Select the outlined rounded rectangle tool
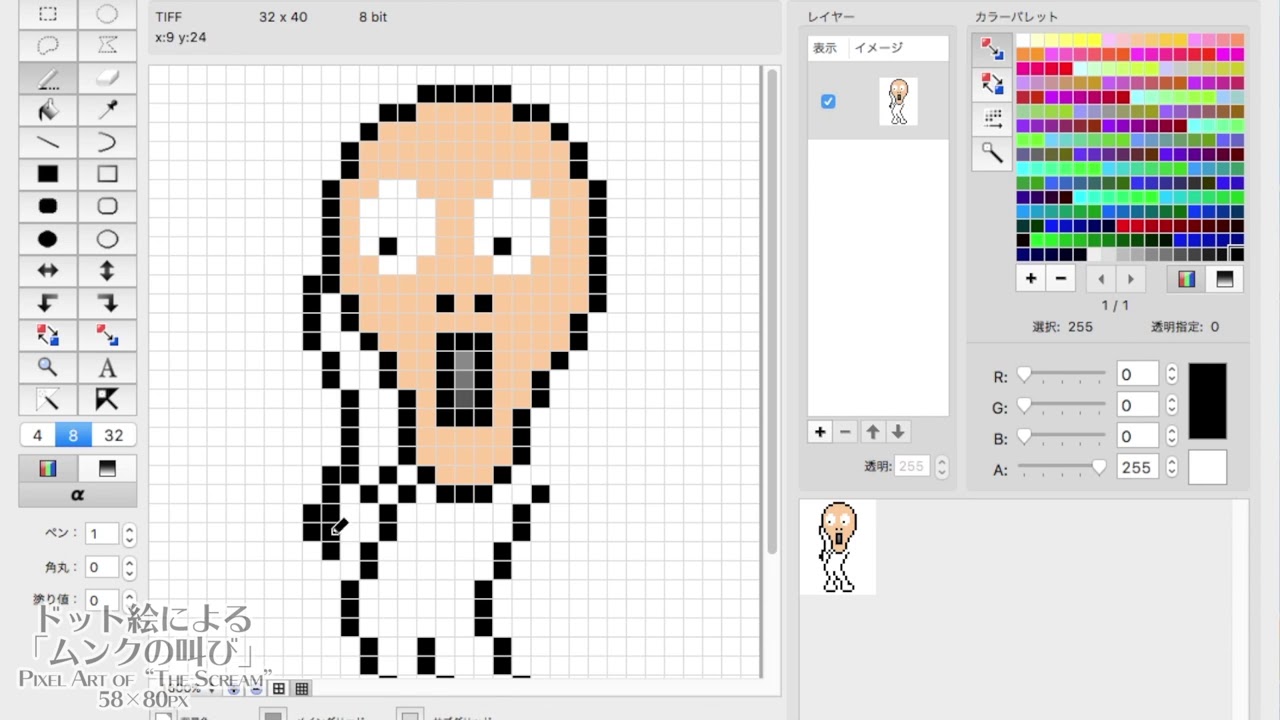Viewport: 1280px width, 720px height. 107,206
